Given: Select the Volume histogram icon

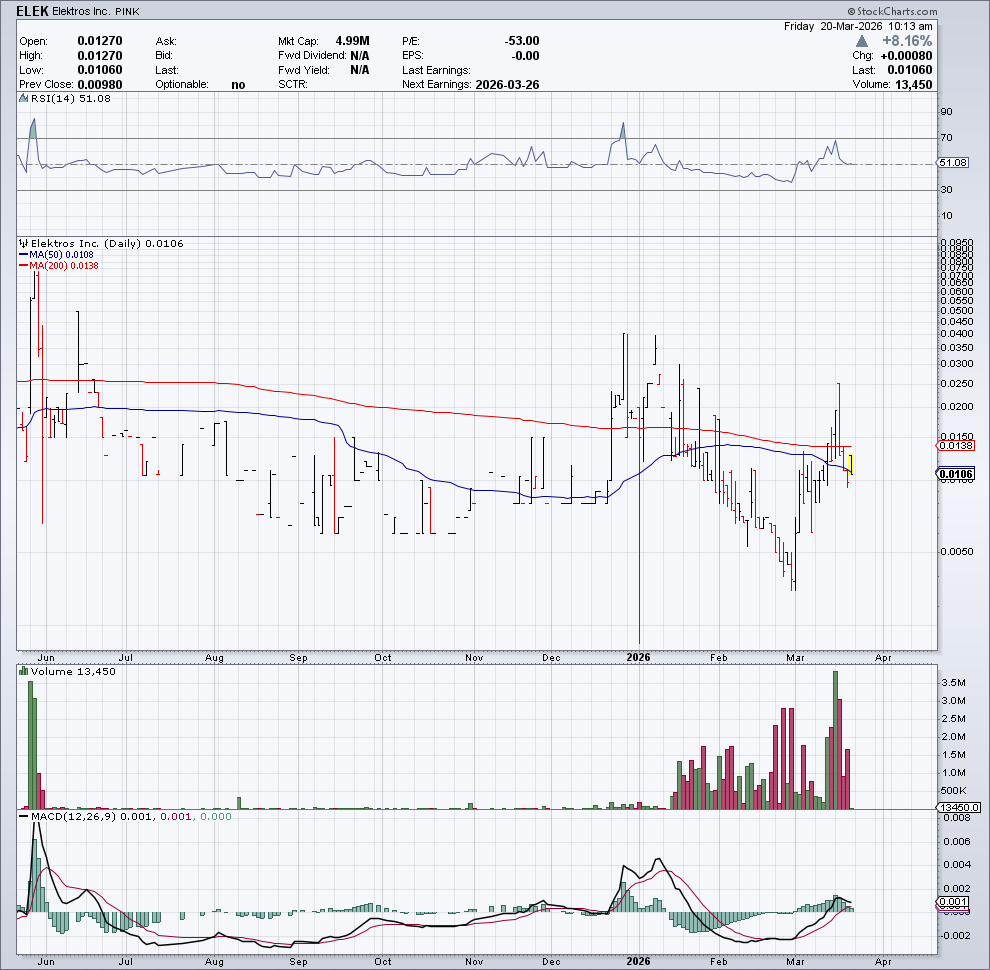Looking at the screenshot, I should 22,671.
